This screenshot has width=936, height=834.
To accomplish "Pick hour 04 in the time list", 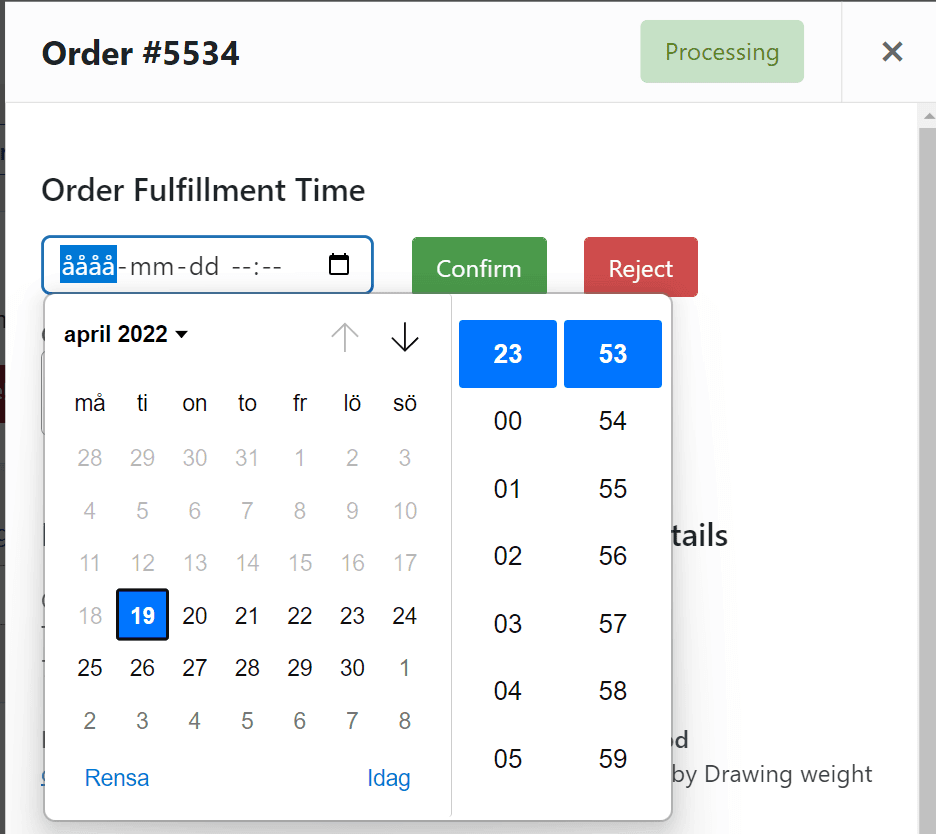I will click(x=507, y=691).
